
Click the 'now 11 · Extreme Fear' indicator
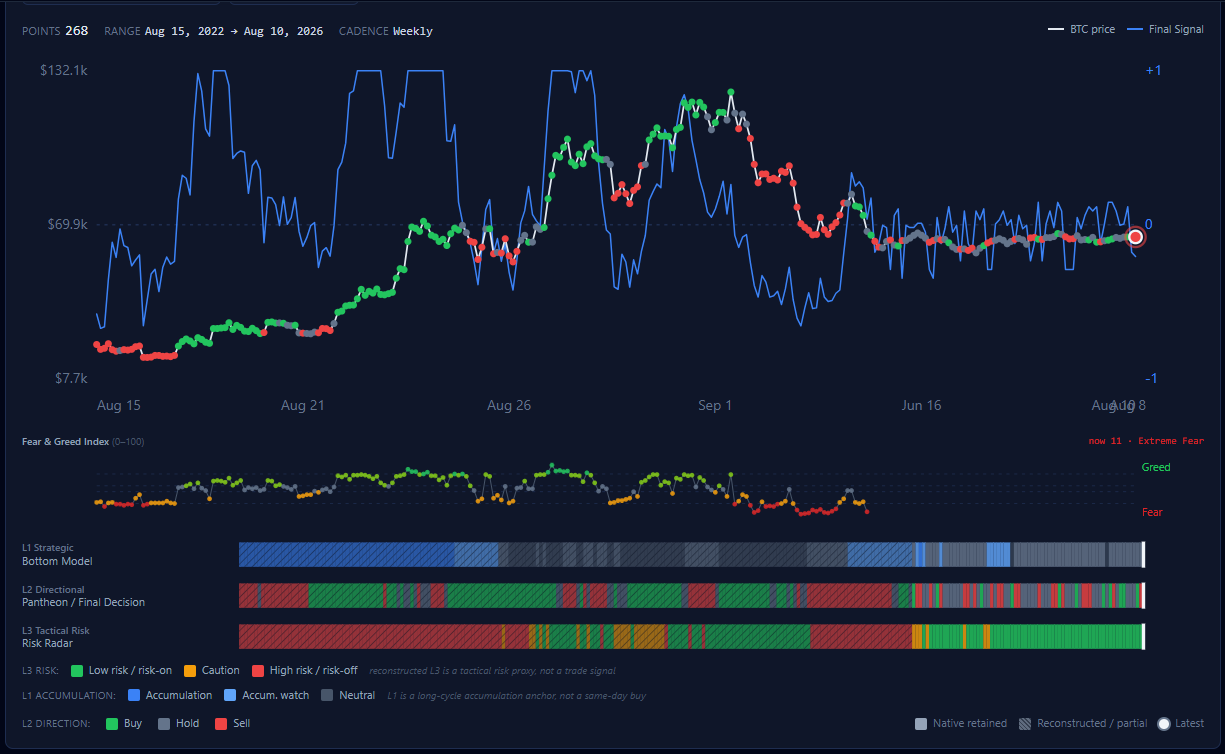pyautogui.click(x=1146, y=441)
